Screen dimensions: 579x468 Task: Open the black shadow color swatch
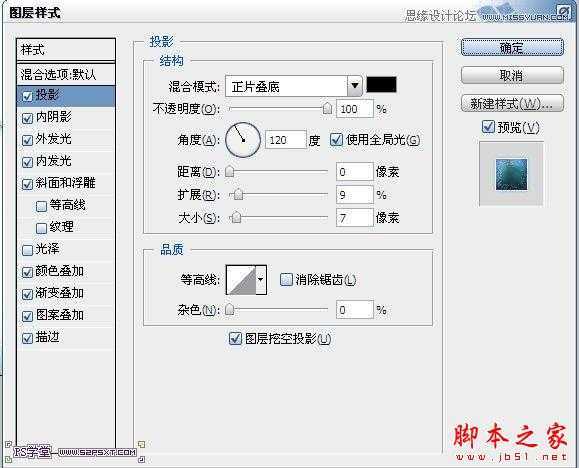click(381, 85)
